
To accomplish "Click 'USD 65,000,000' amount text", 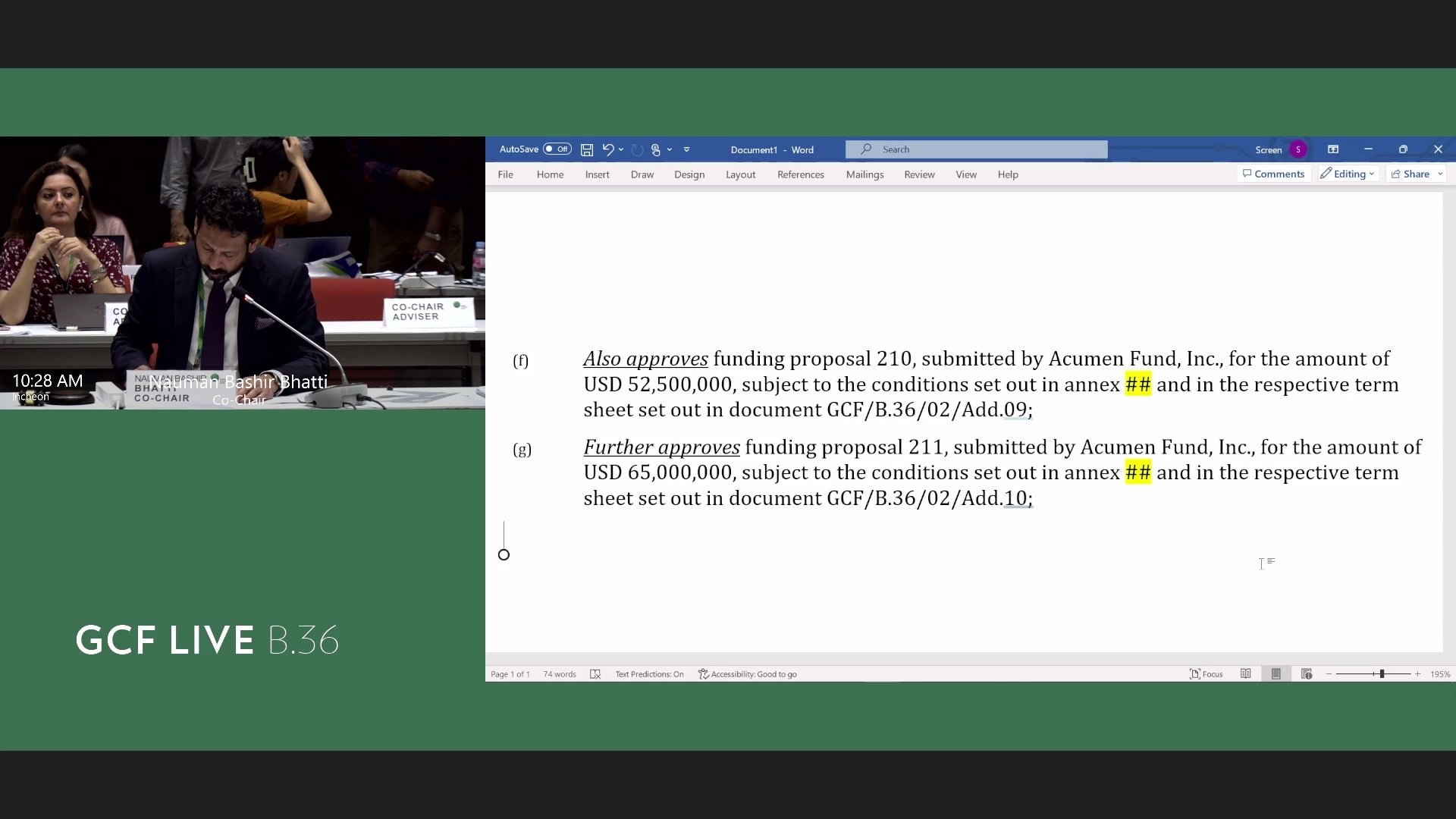I will click(657, 472).
